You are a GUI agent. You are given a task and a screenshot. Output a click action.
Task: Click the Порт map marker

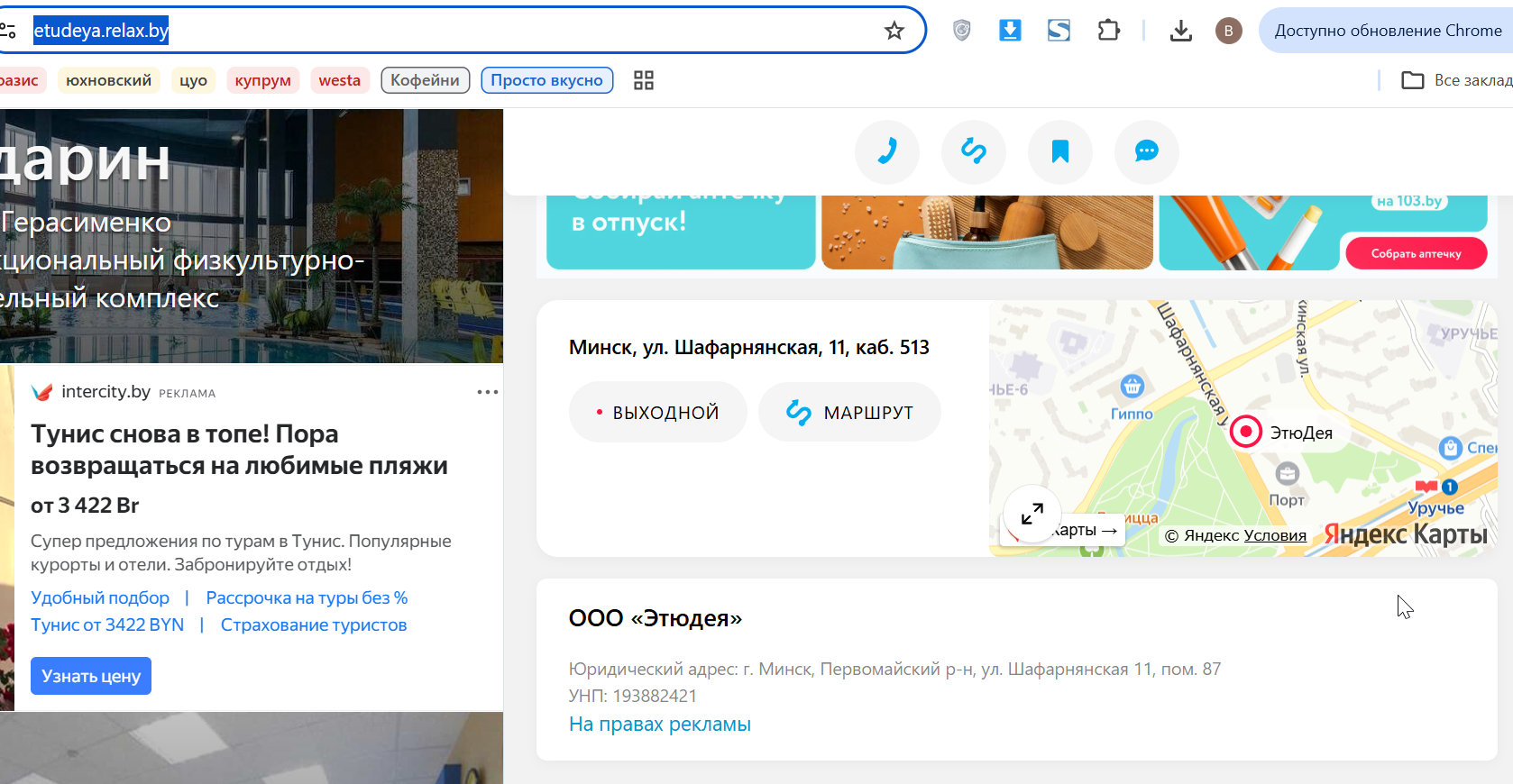[1288, 473]
